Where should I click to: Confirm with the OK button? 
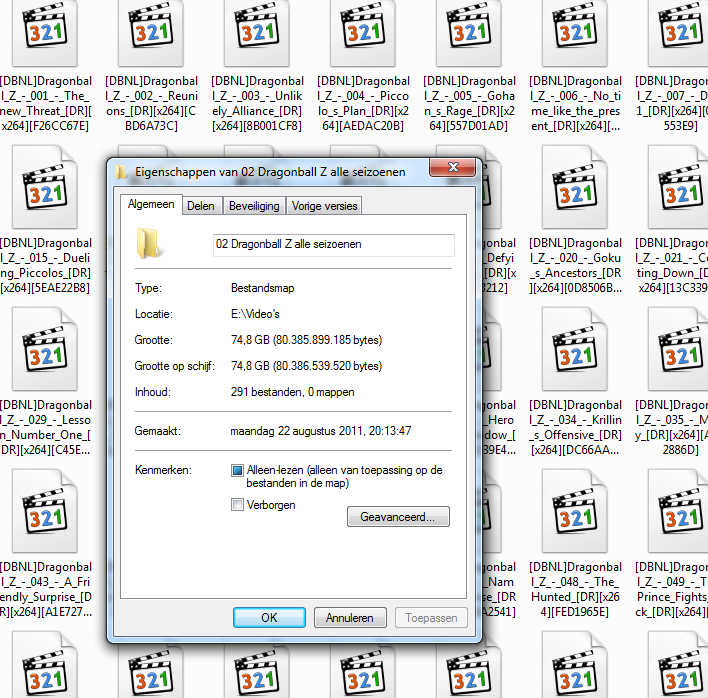click(269, 618)
